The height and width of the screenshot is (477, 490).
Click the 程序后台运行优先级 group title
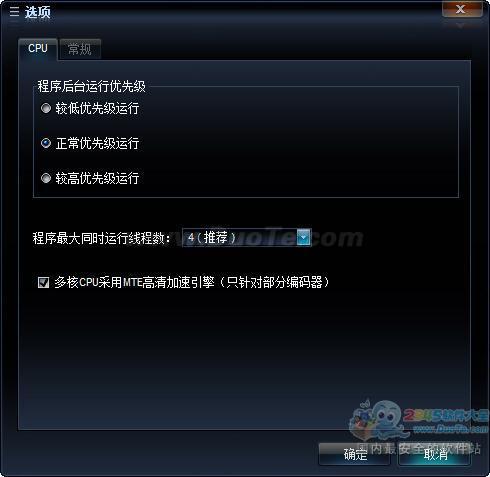pyautogui.click(x=91, y=86)
